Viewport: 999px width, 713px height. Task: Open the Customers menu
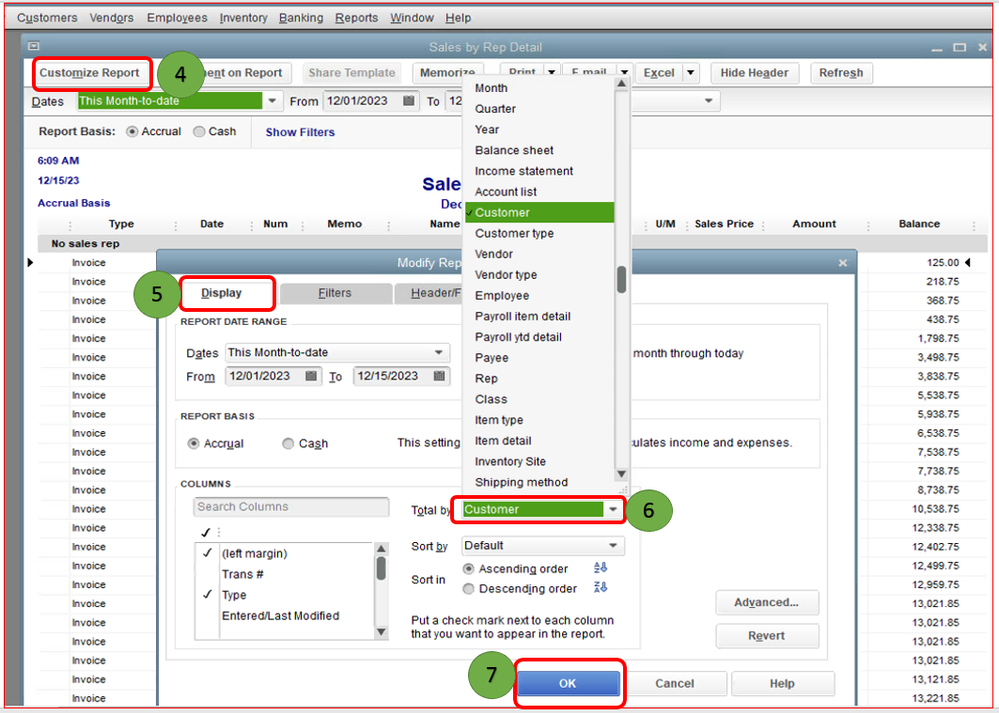point(47,18)
